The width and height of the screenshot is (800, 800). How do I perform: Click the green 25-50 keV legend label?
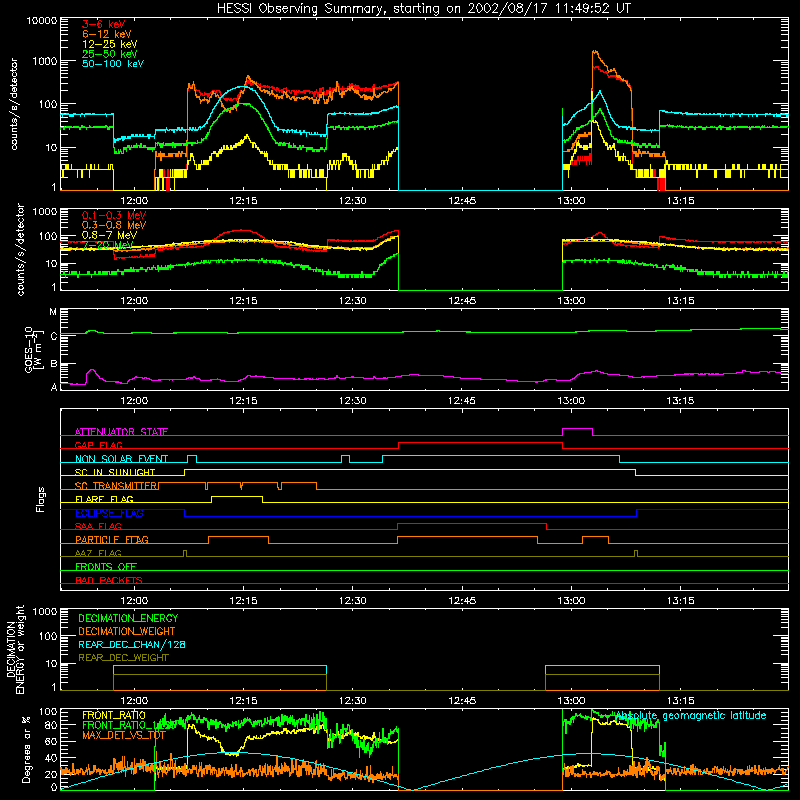click(x=110, y=54)
